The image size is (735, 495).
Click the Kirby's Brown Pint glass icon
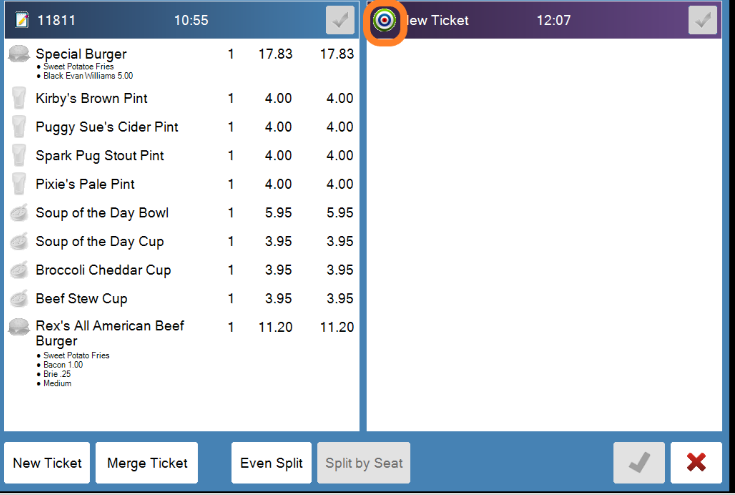[19, 98]
